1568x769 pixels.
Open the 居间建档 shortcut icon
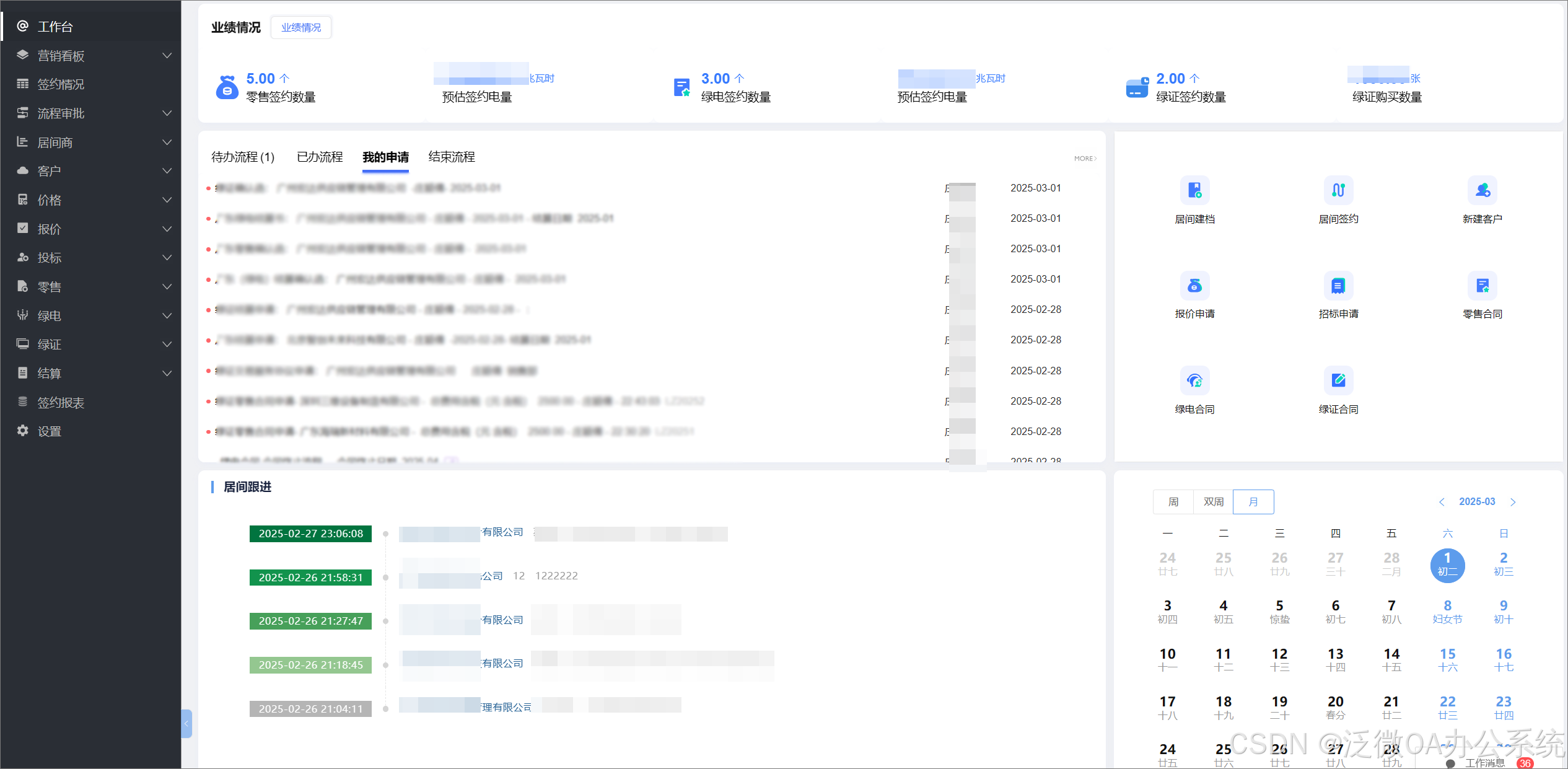pos(1194,191)
